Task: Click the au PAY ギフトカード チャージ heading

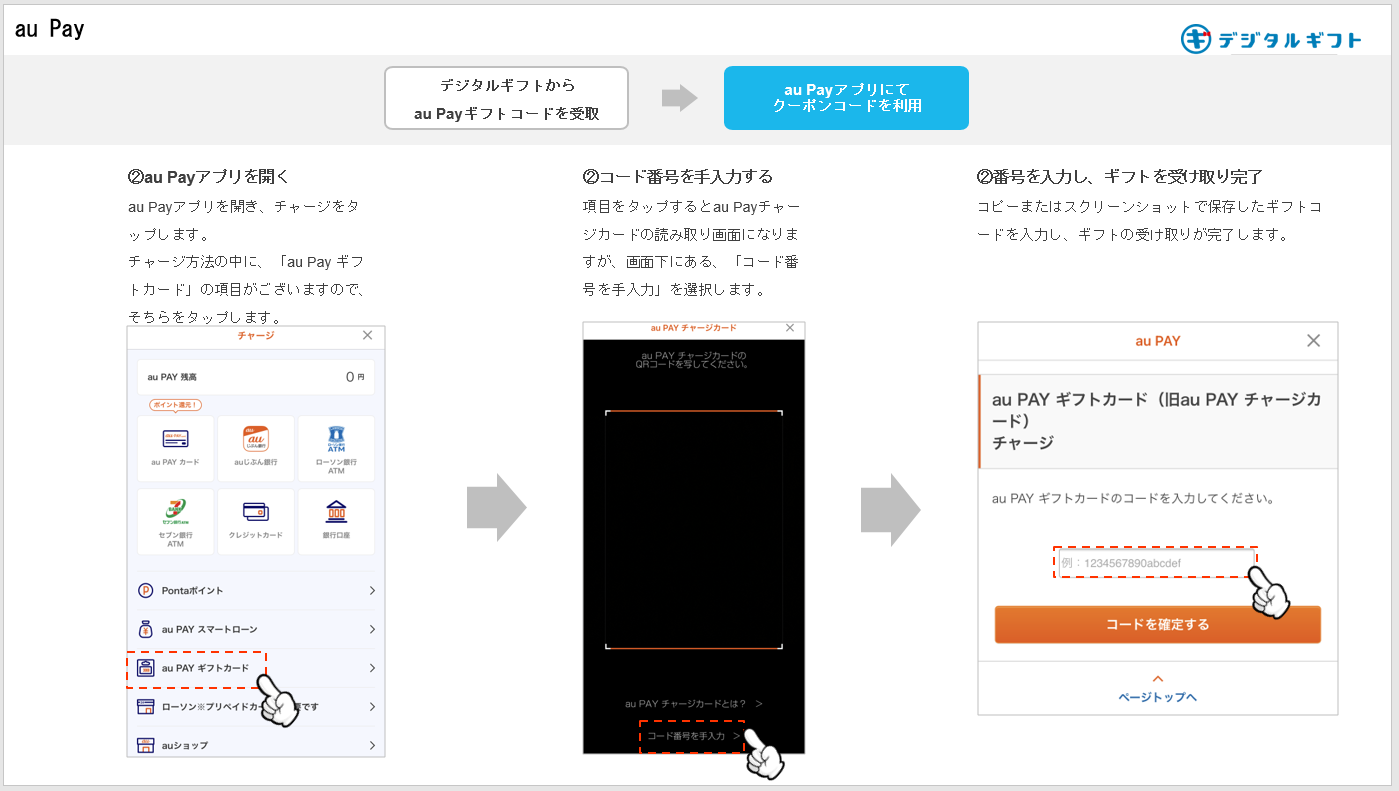Action: click(1158, 421)
